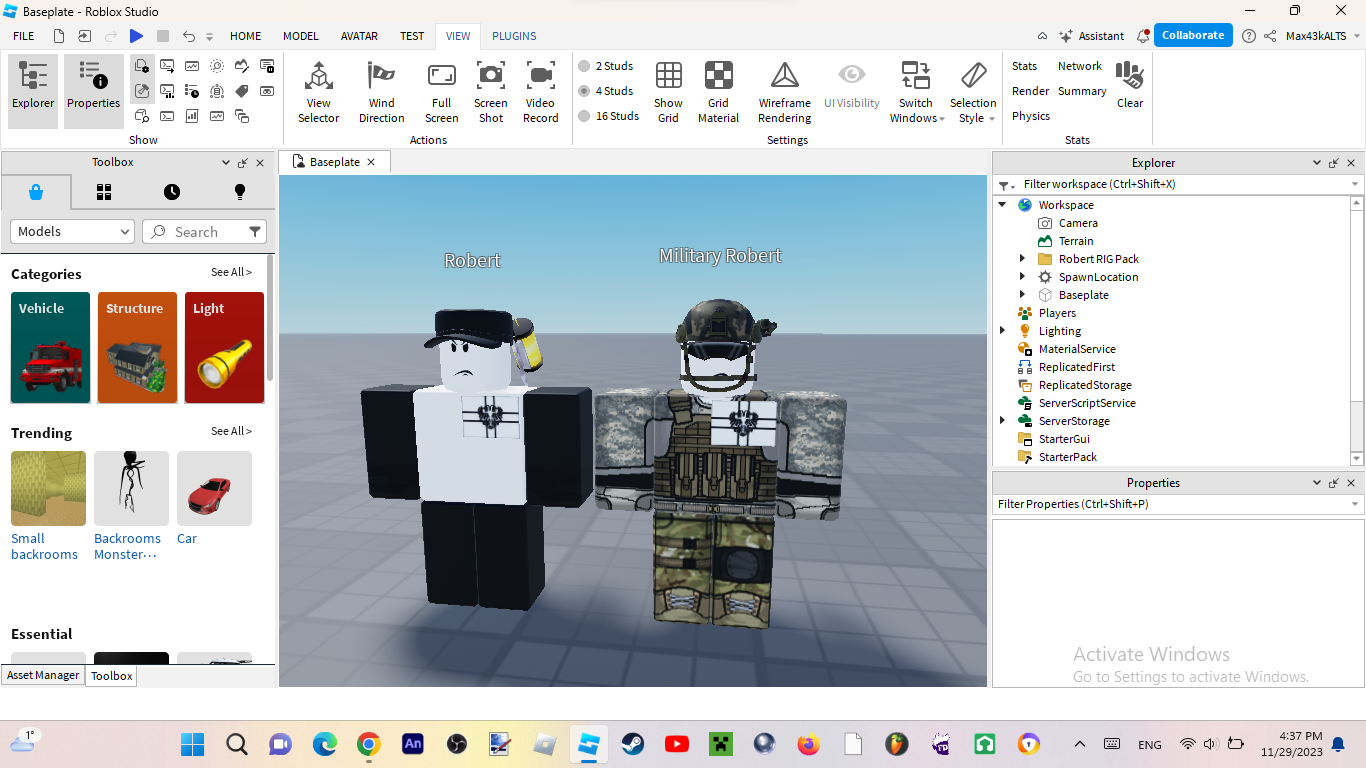Toggle Show Grid
1366x768 pixels.
(x=668, y=91)
